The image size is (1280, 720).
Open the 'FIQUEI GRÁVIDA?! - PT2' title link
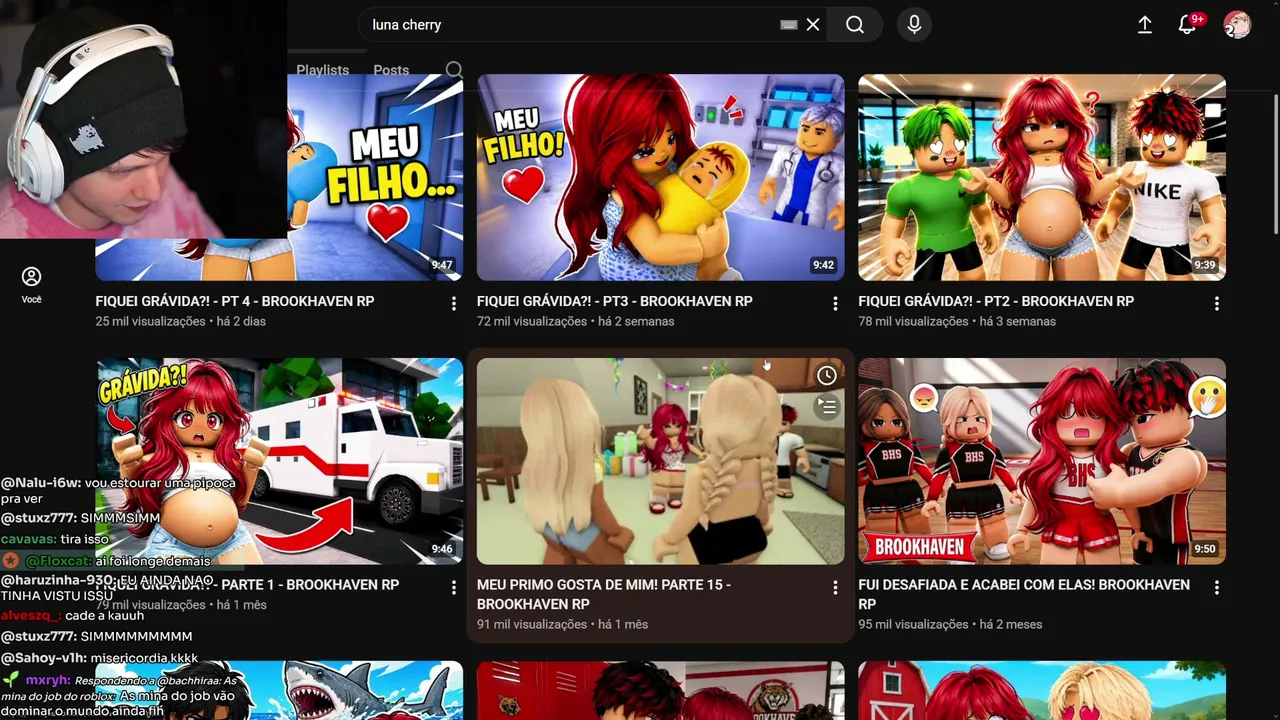(x=996, y=301)
